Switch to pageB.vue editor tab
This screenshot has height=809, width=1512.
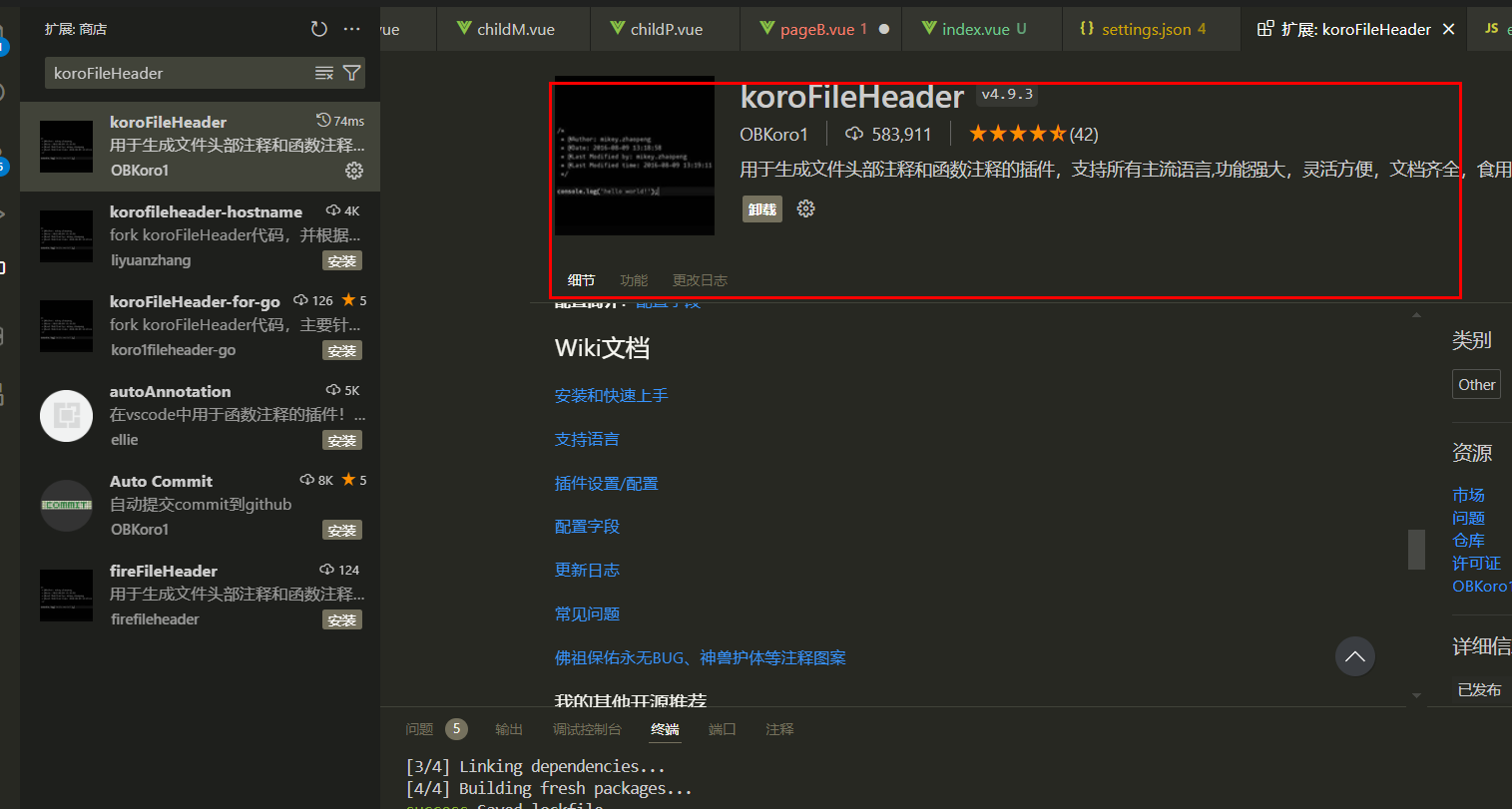coord(820,29)
